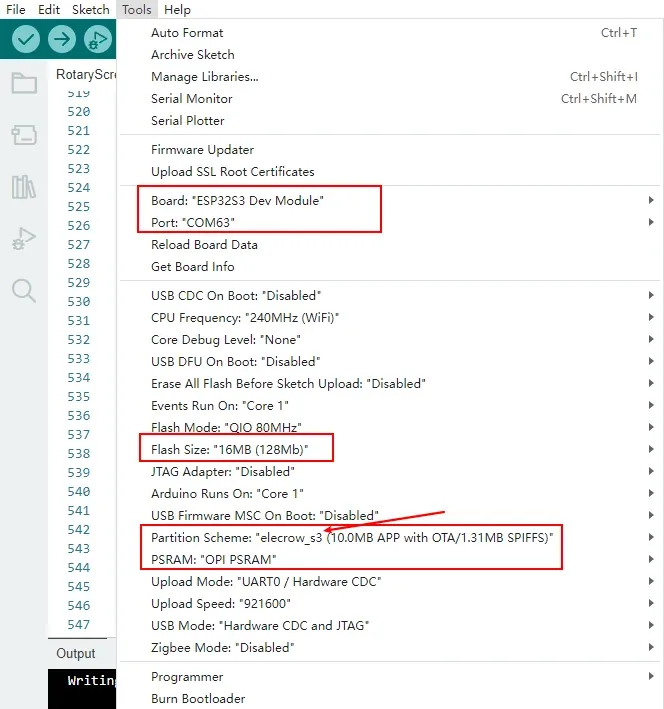Click line number 540 in gutter

click(x=79, y=492)
